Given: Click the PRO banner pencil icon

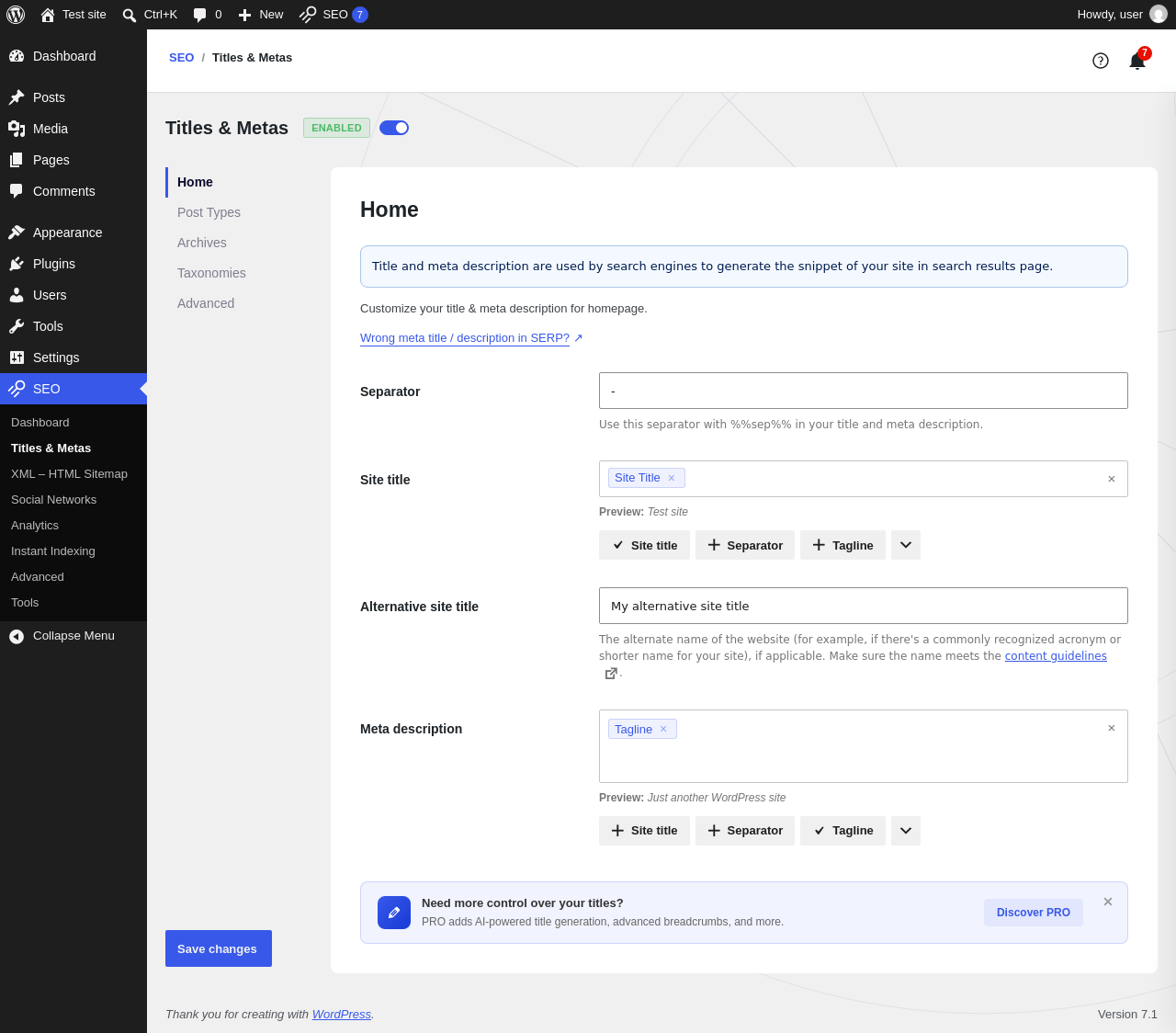Looking at the screenshot, I should [394, 913].
